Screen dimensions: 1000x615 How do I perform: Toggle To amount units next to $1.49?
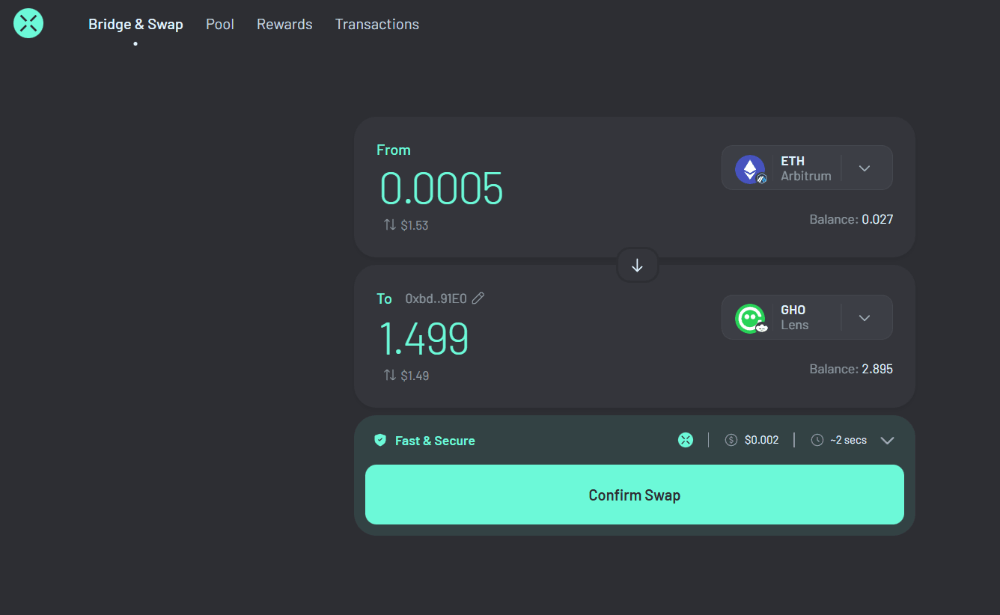389,375
